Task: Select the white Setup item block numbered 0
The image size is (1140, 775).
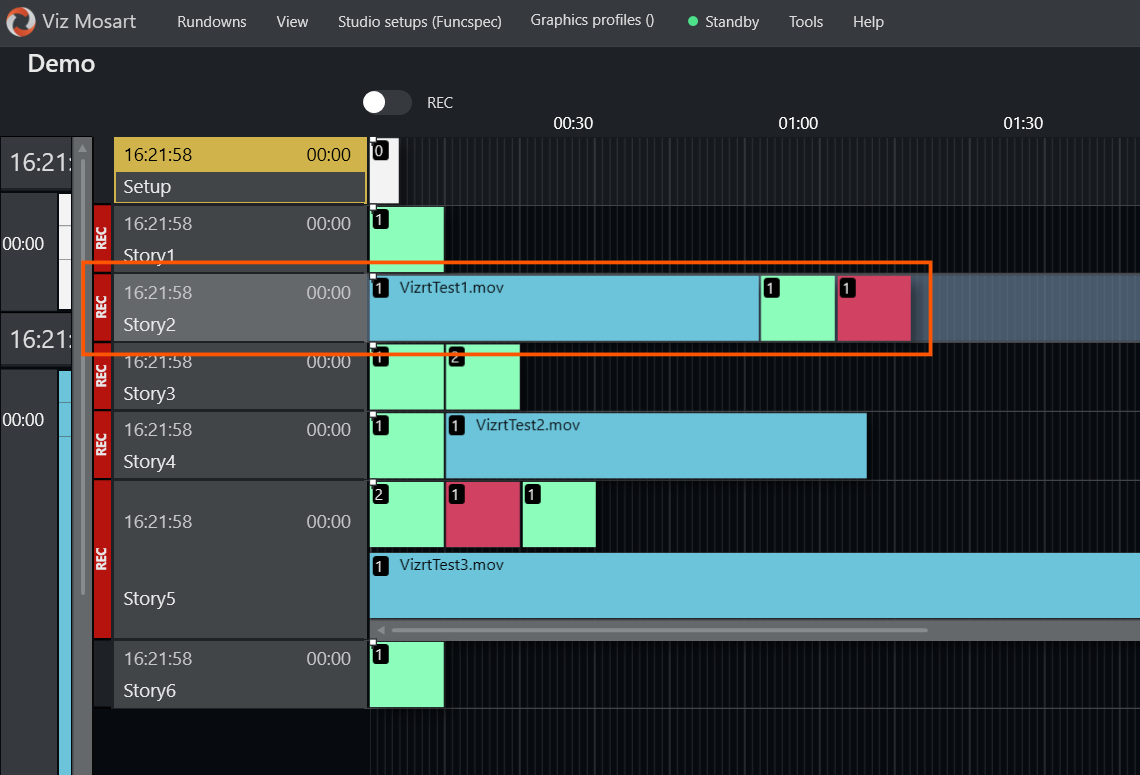Action: coord(384,171)
